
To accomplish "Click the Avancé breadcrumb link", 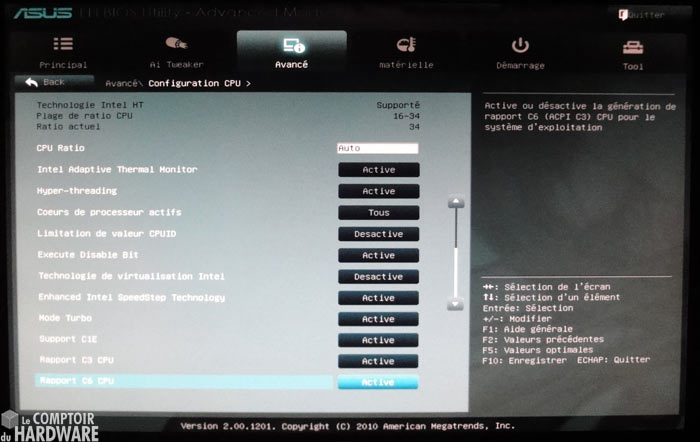I will point(121,83).
